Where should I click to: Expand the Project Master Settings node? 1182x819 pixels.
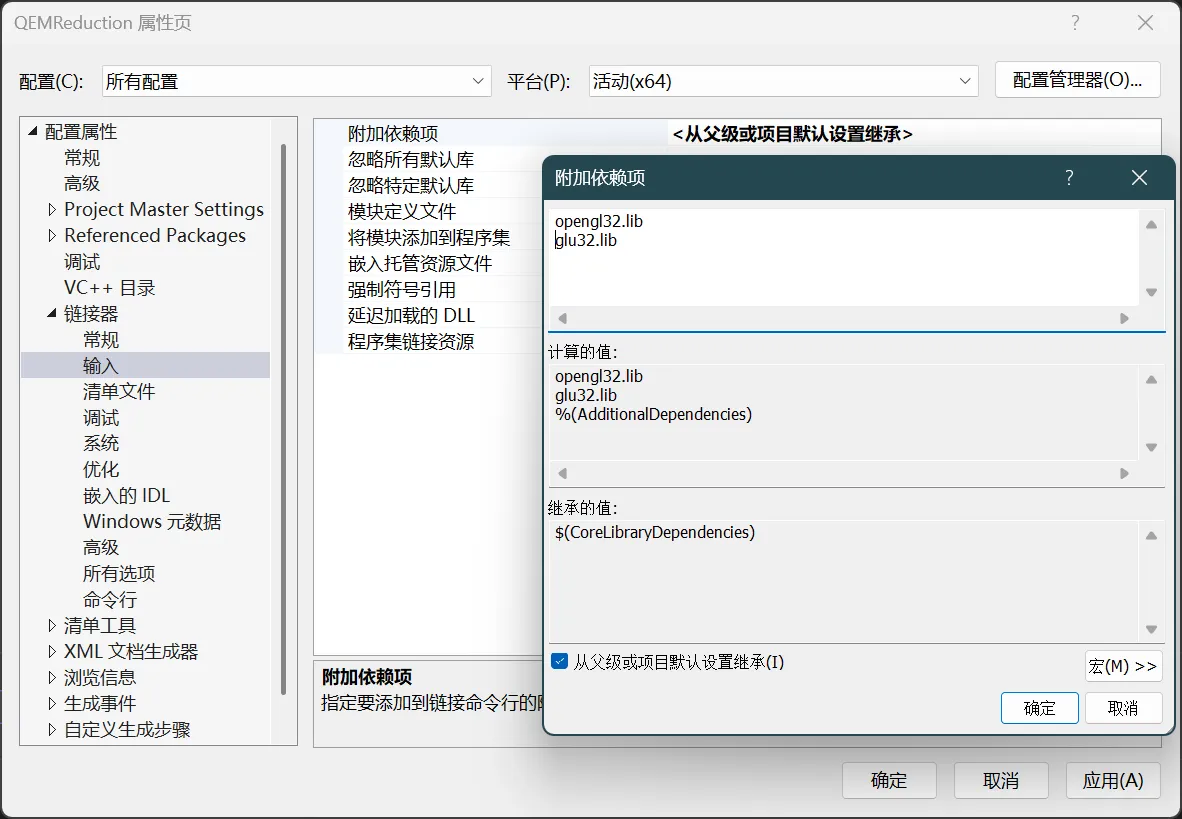[52, 210]
